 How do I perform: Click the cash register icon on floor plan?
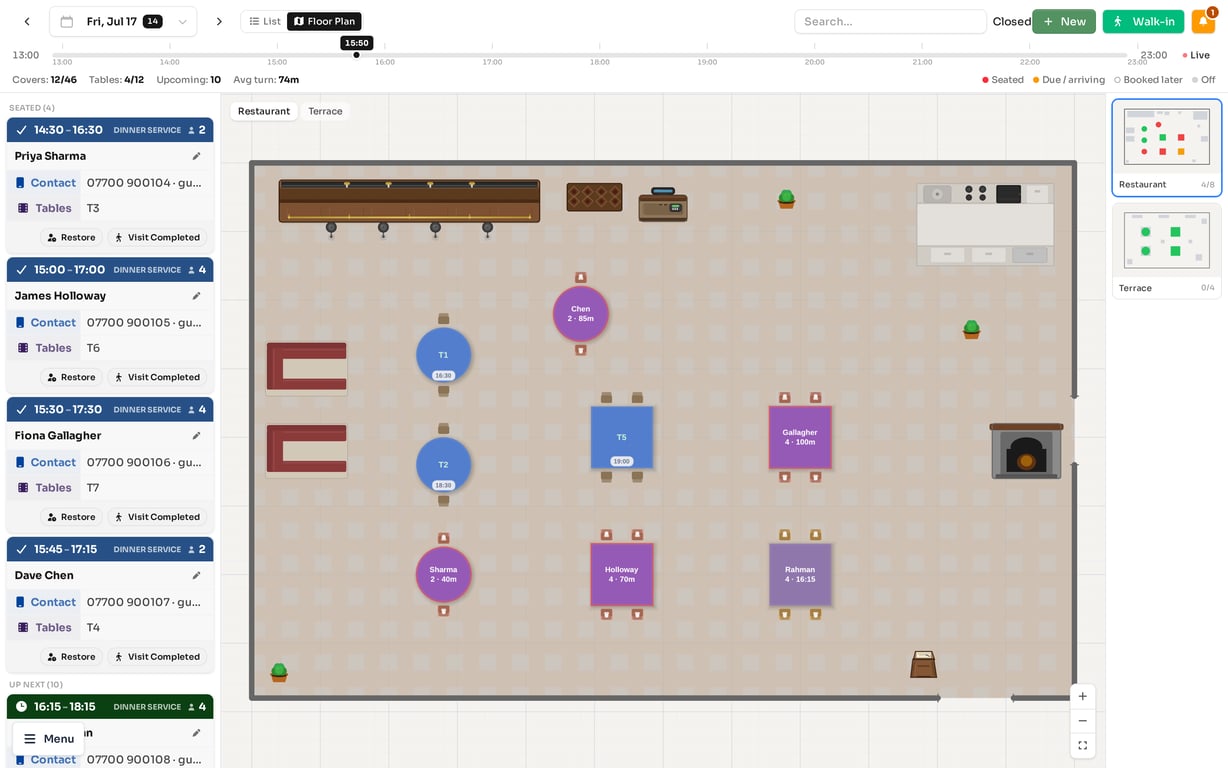(663, 204)
